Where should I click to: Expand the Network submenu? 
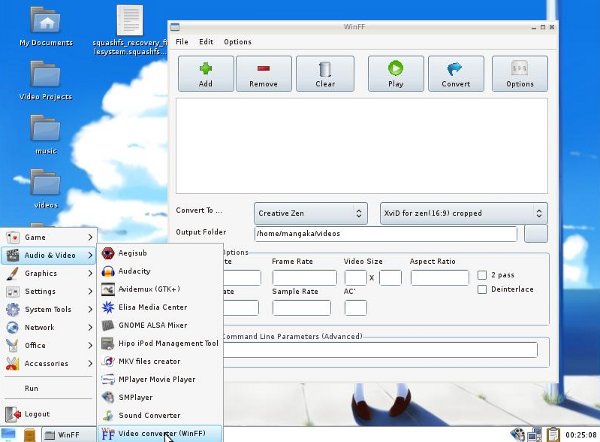[x=49, y=327]
